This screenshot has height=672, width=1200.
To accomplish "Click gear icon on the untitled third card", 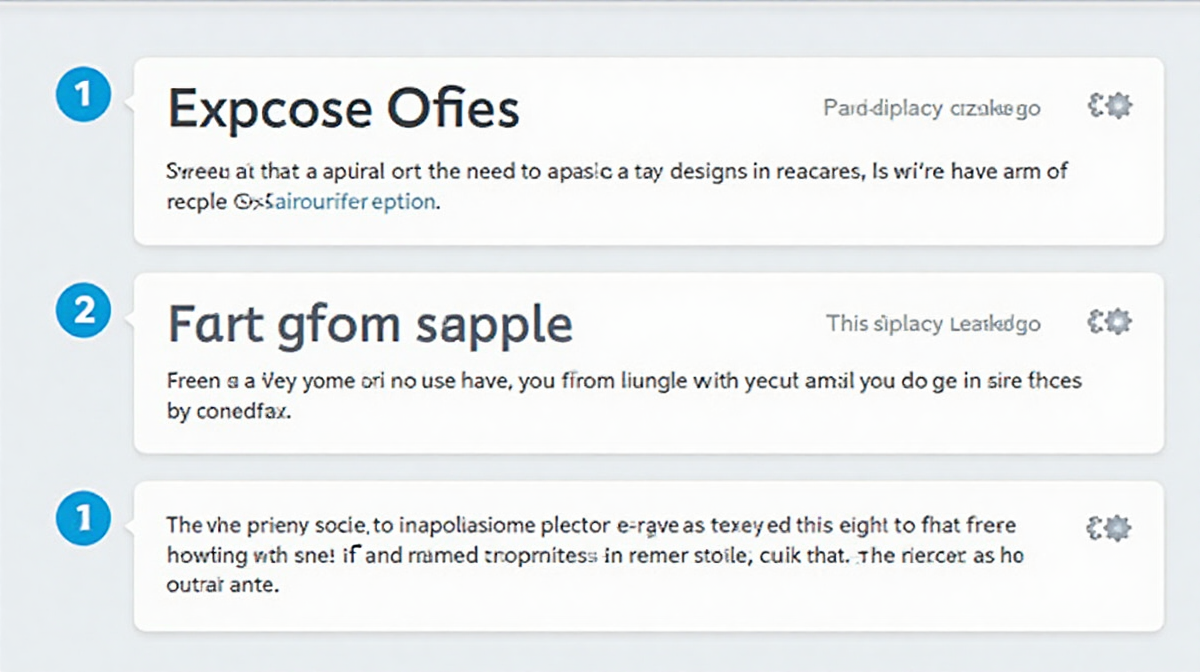I will 1110,527.
